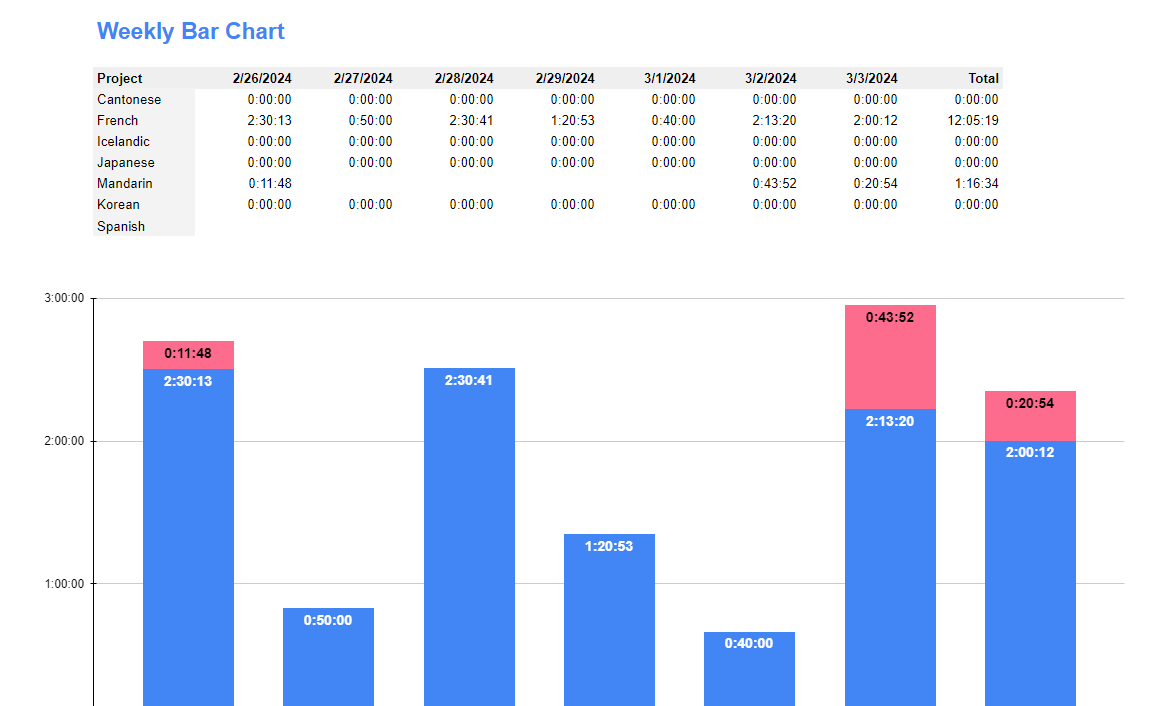
Task: Select the Total column header
Action: tap(984, 78)
